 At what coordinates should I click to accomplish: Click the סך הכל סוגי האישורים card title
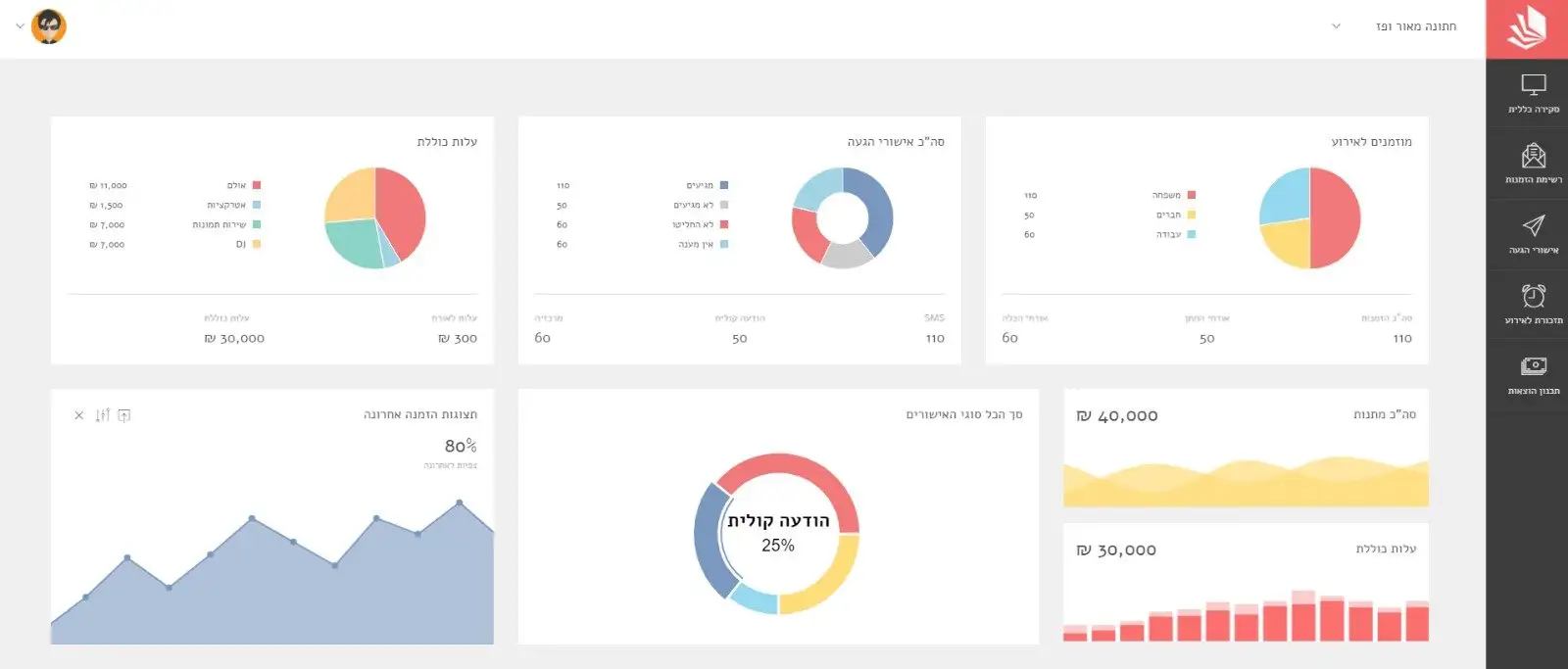964,415
